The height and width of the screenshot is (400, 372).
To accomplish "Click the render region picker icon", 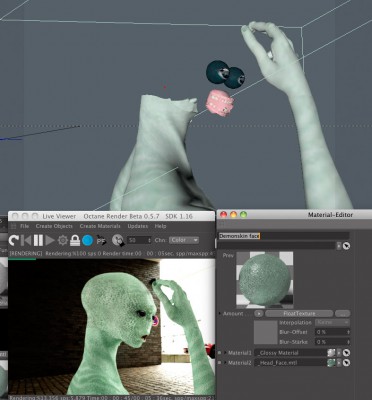I will (118, 240).
